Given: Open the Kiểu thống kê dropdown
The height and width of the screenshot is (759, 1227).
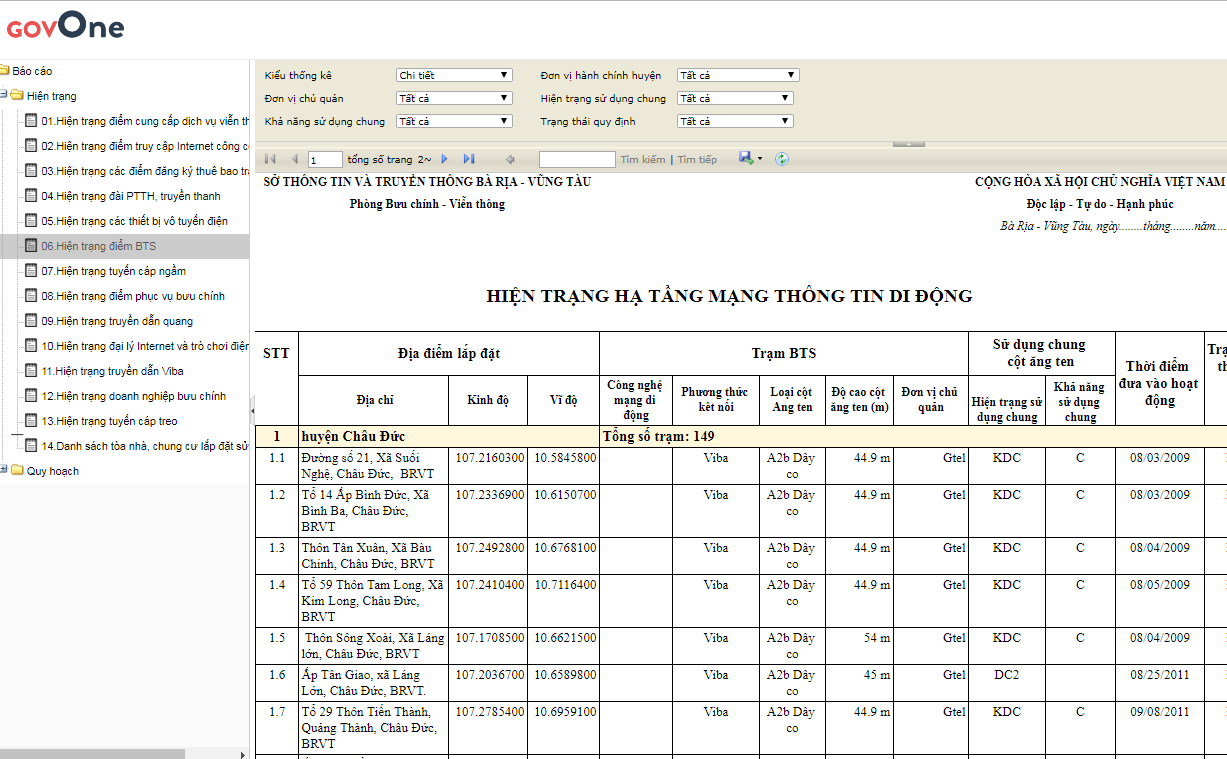Looking at the screenshot, I should click(x=454, y=75).
